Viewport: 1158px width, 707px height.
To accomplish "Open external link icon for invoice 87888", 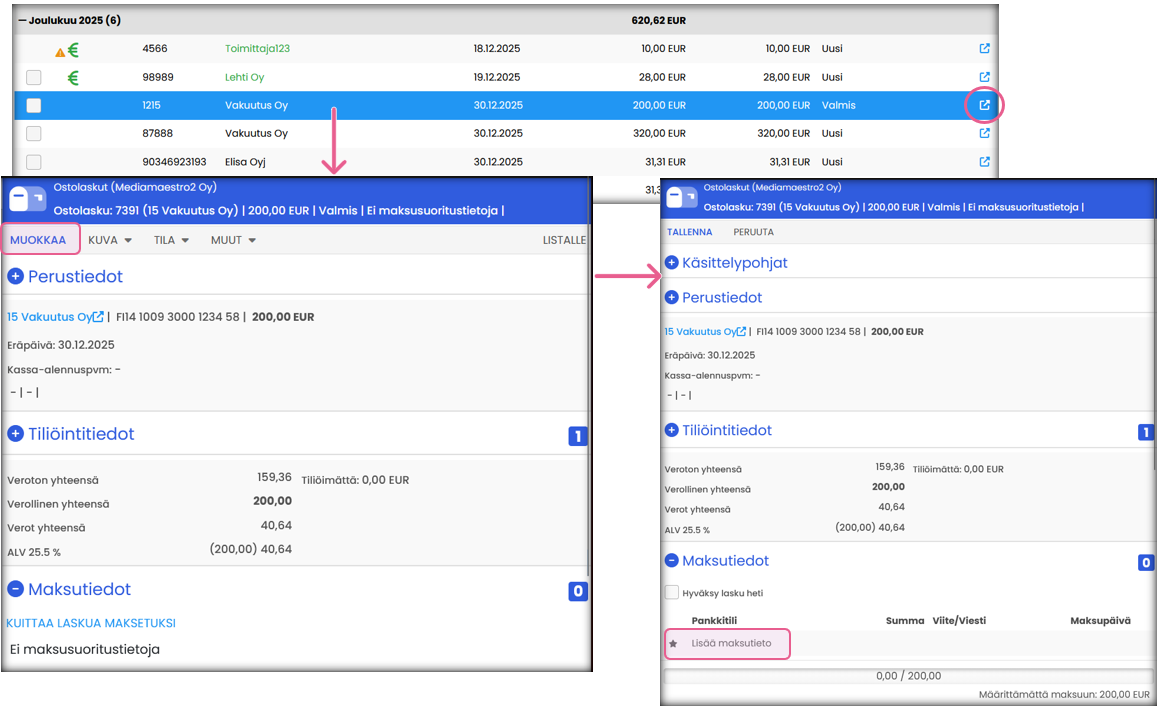I will (984, 133).
